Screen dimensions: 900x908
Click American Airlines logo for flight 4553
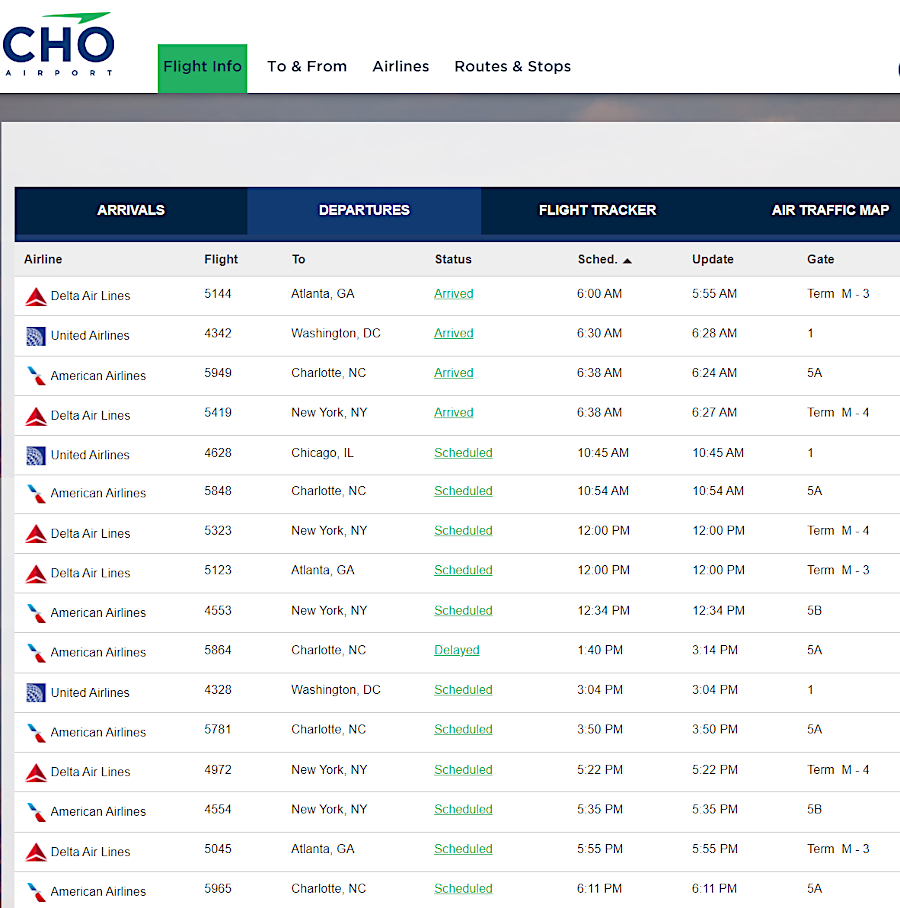click(x=36, y=613)
